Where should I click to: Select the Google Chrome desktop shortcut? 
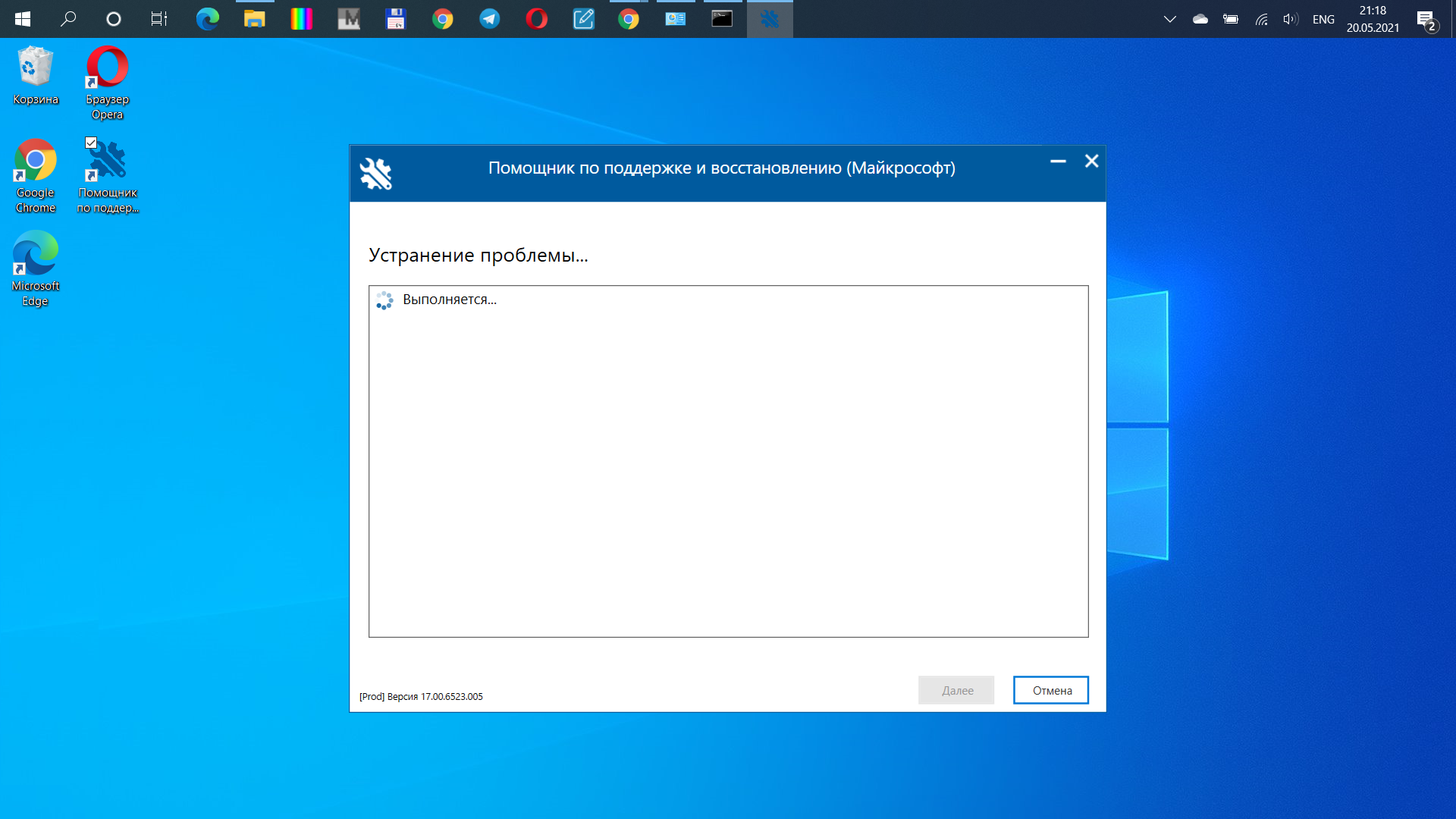[x=36, y=176]
